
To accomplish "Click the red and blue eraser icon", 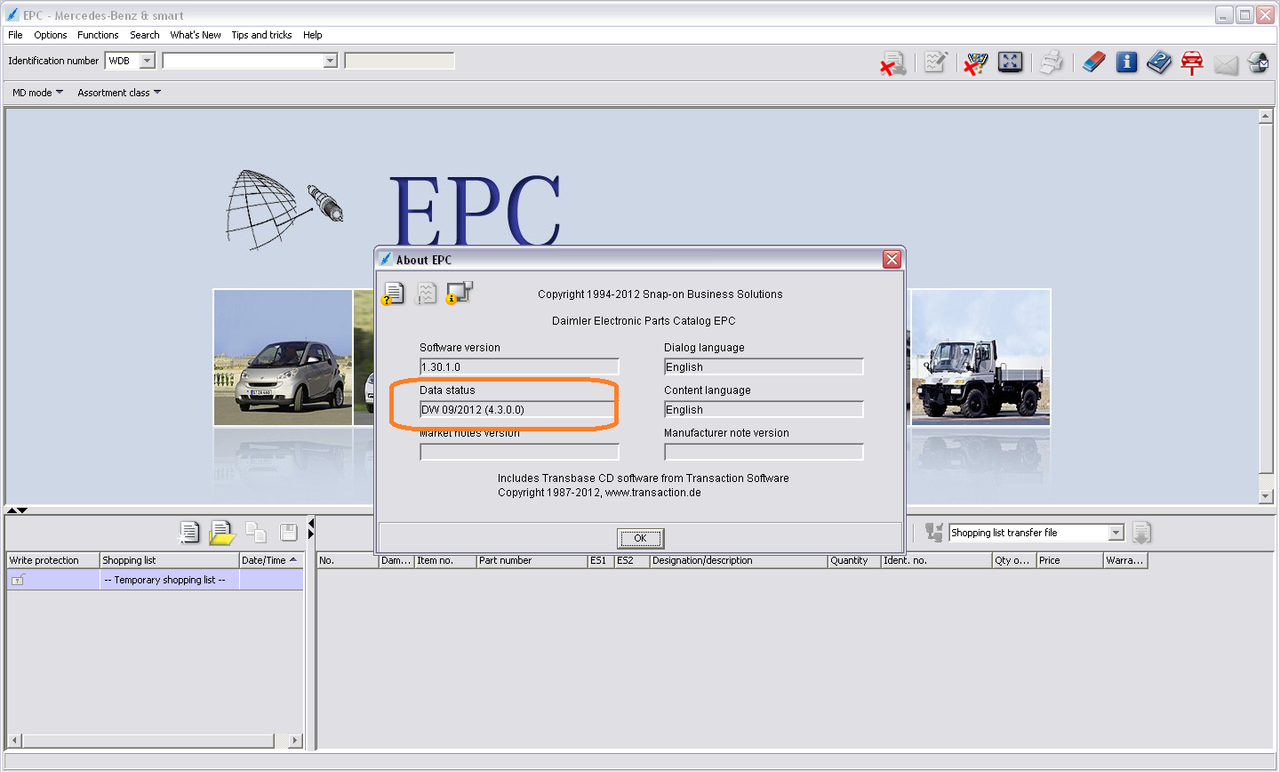I will [x=1094, y=63].
